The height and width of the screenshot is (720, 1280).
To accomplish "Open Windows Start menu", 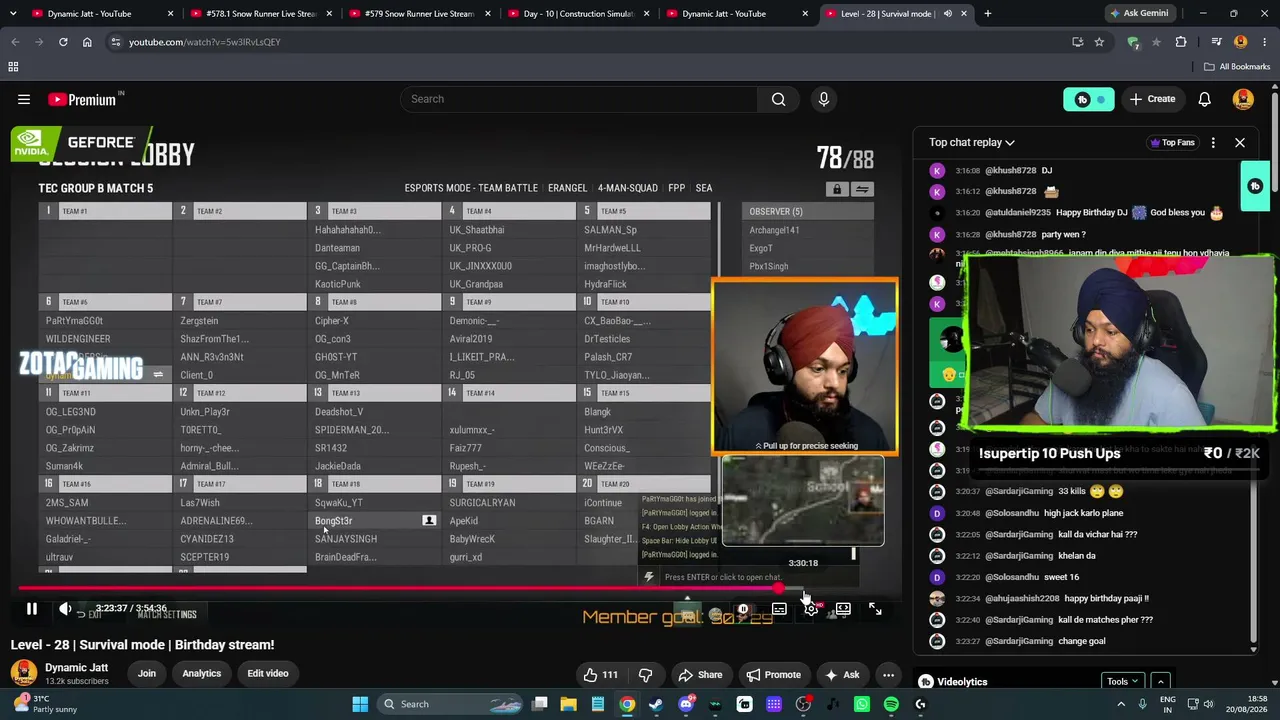I will [360, 704].
